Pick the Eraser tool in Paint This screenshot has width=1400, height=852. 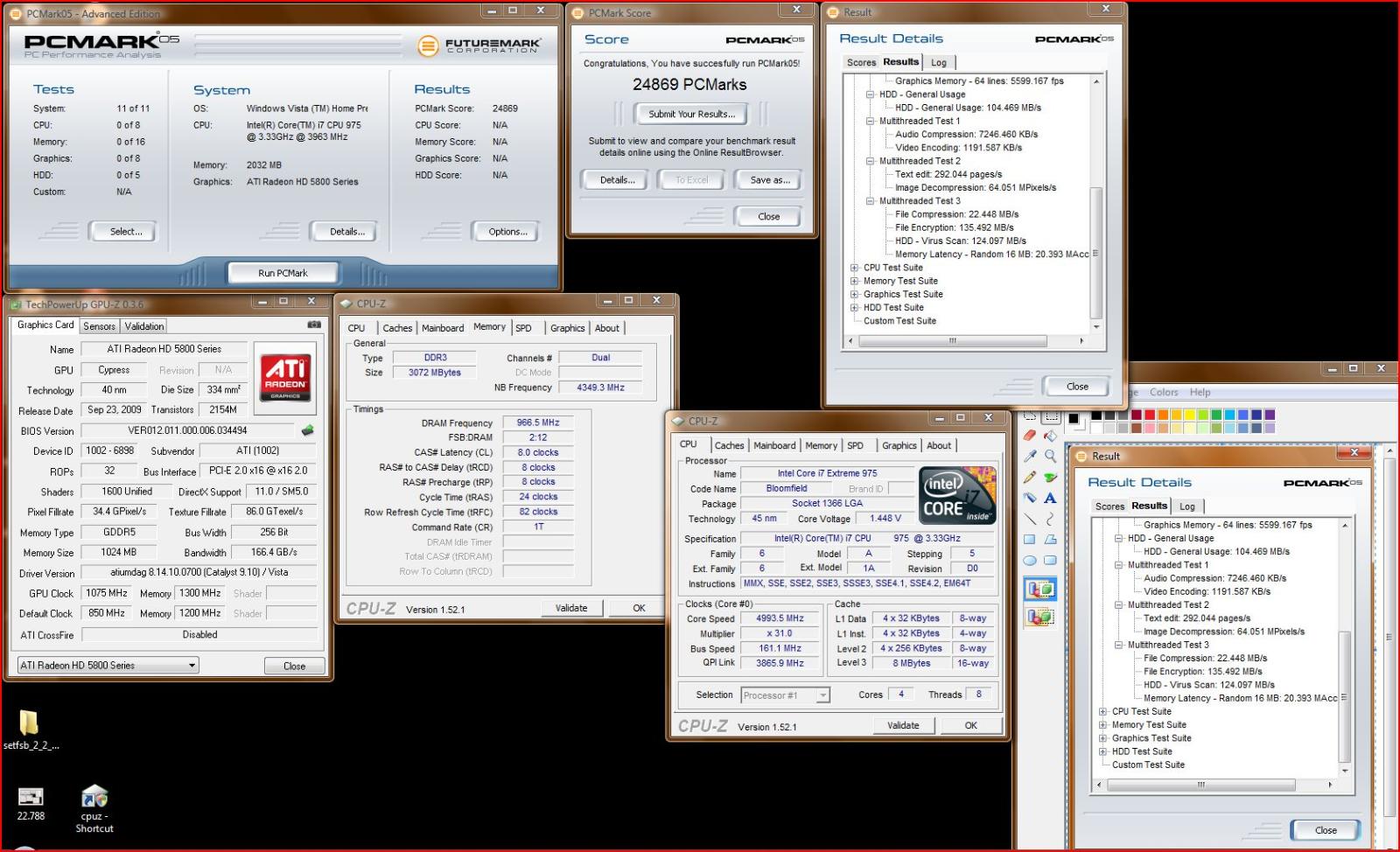click(1030, 435)
